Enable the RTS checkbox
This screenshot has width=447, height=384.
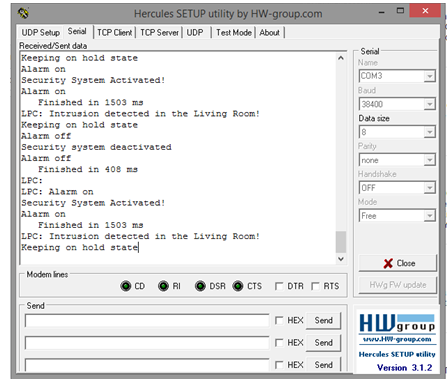tap(315, 286)
